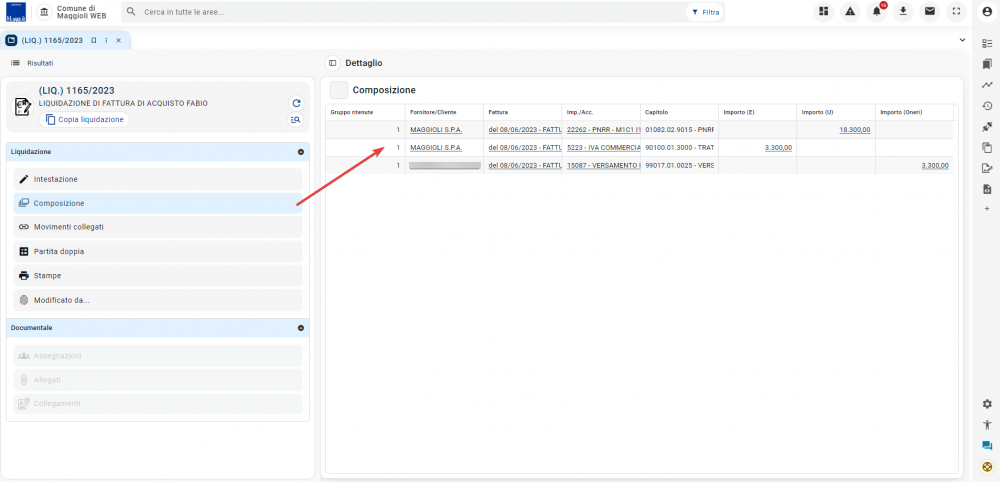
Task: Open Movimenti collegati
Action: pyautogui.click(x=158, y=227)
